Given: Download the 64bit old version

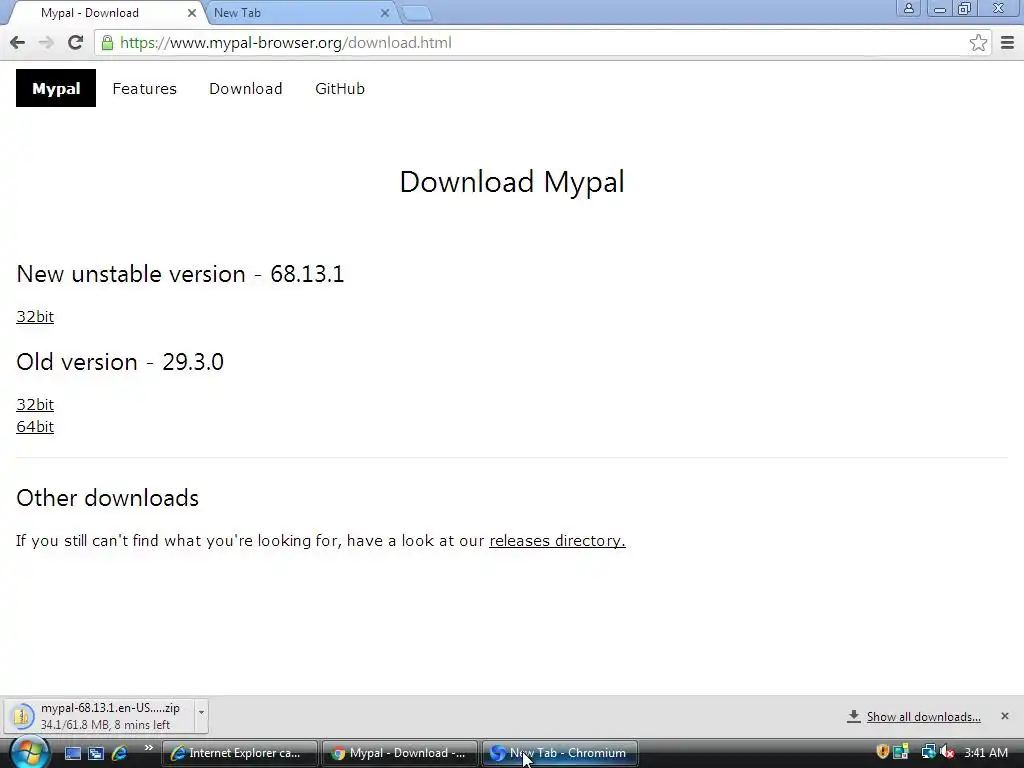Looking at the screenshot, I should (x=35, y=427).
